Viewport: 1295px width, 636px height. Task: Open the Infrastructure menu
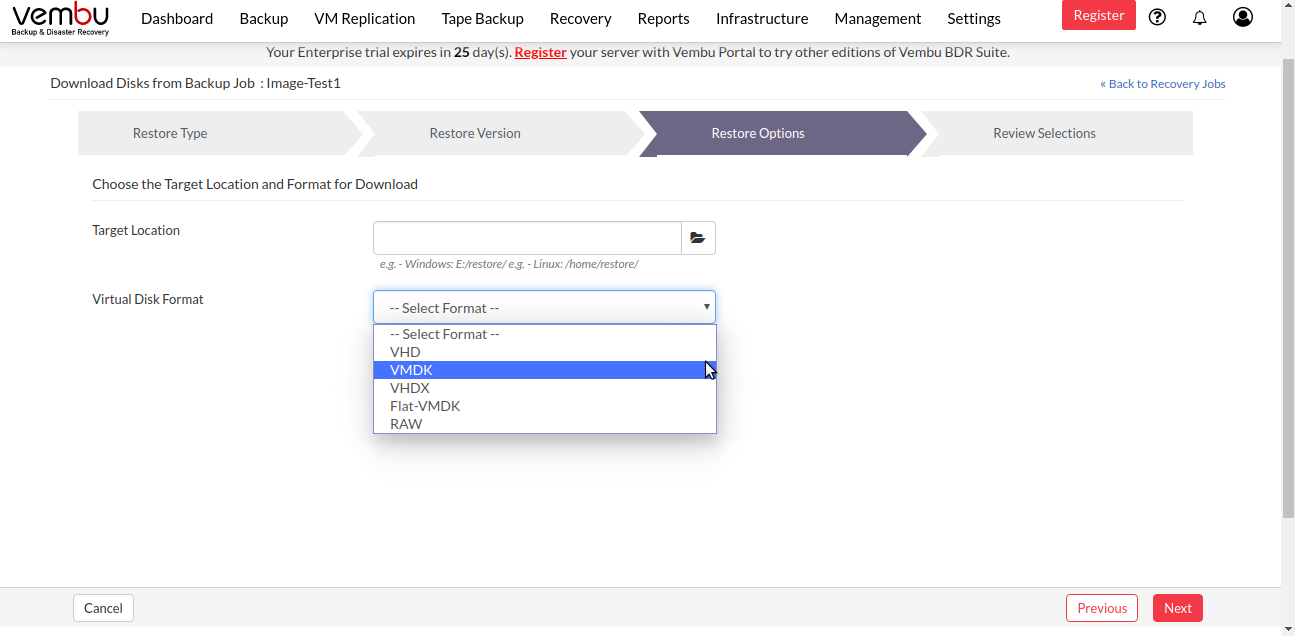click(x=762, y=18)
